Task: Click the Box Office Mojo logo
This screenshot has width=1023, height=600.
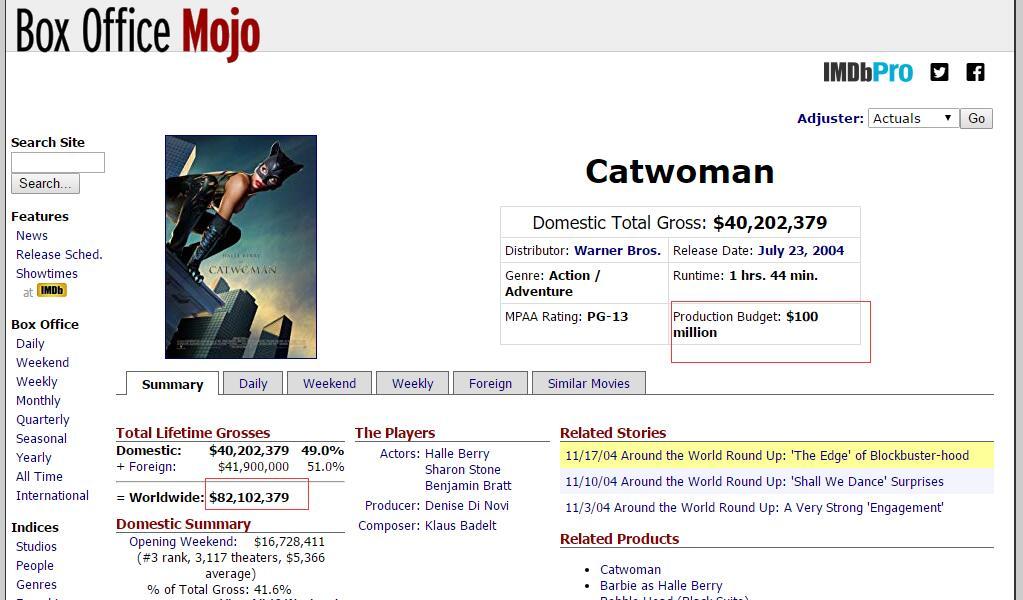Action: pos(138,32)
